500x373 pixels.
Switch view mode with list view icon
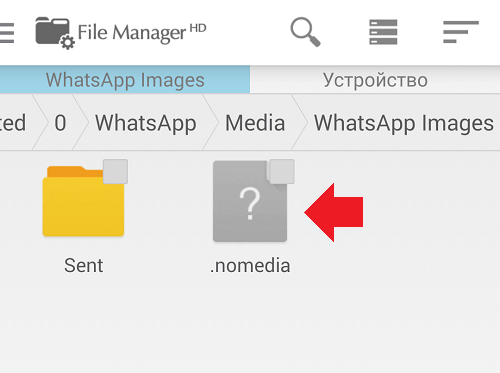click(383, 32)
